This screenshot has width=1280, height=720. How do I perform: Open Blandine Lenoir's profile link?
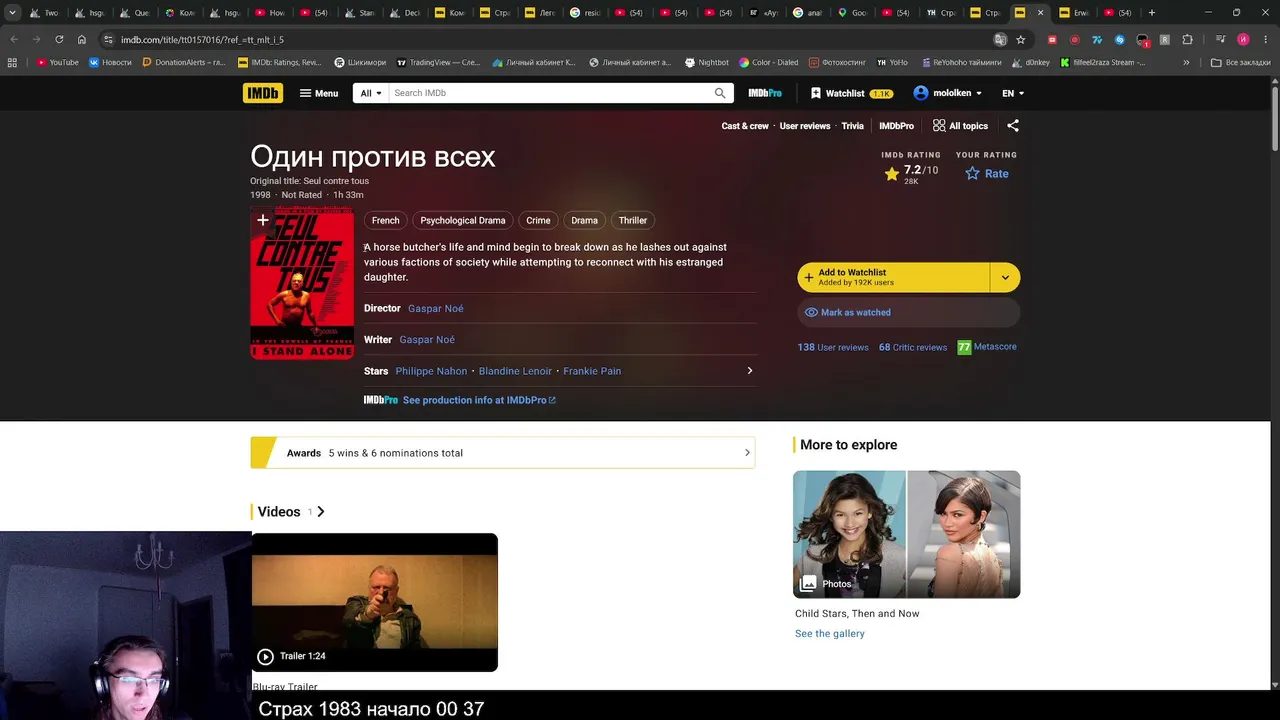click(x=515, y=371)
